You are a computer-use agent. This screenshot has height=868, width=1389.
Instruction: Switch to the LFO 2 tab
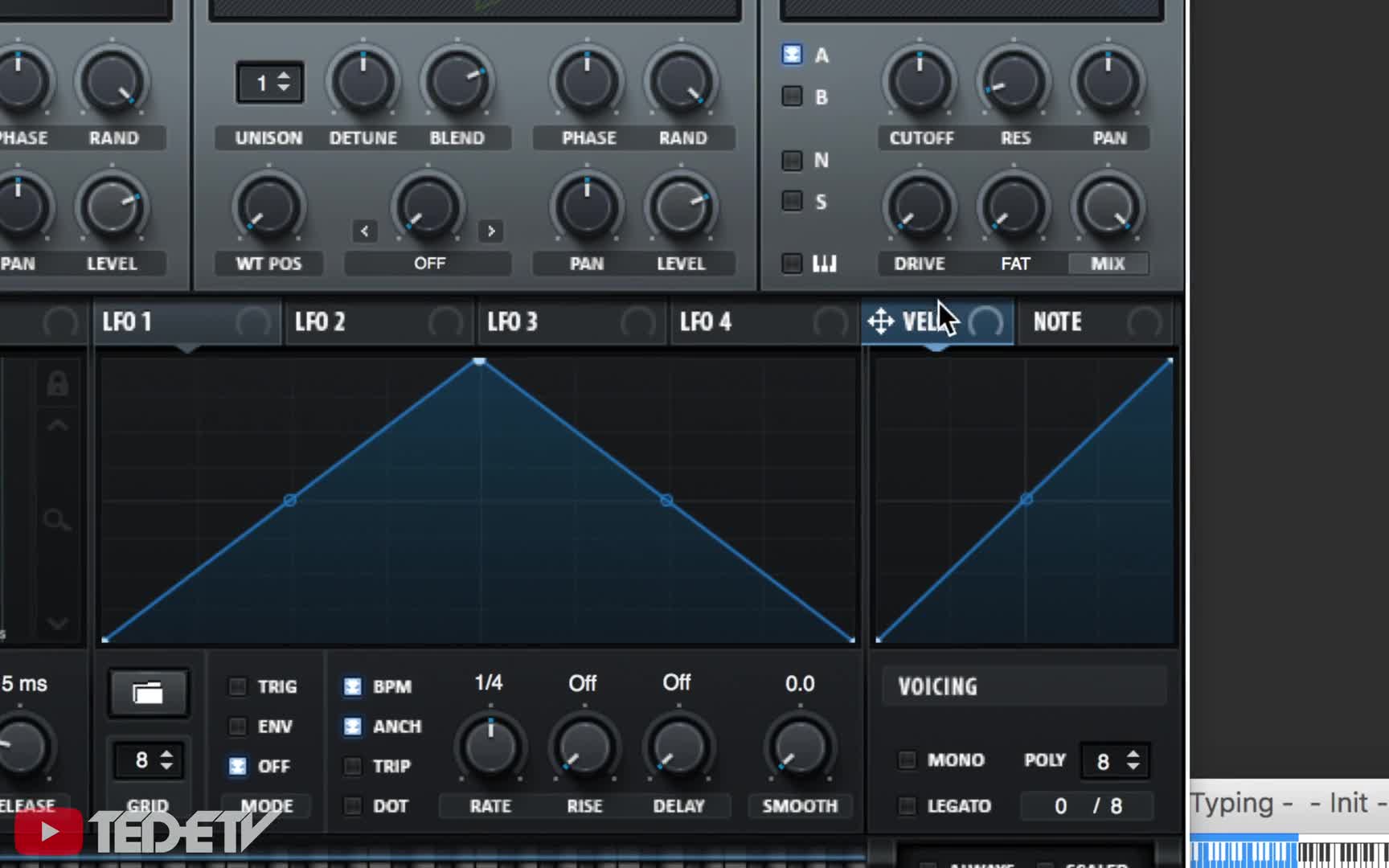[x=320, y=322]
